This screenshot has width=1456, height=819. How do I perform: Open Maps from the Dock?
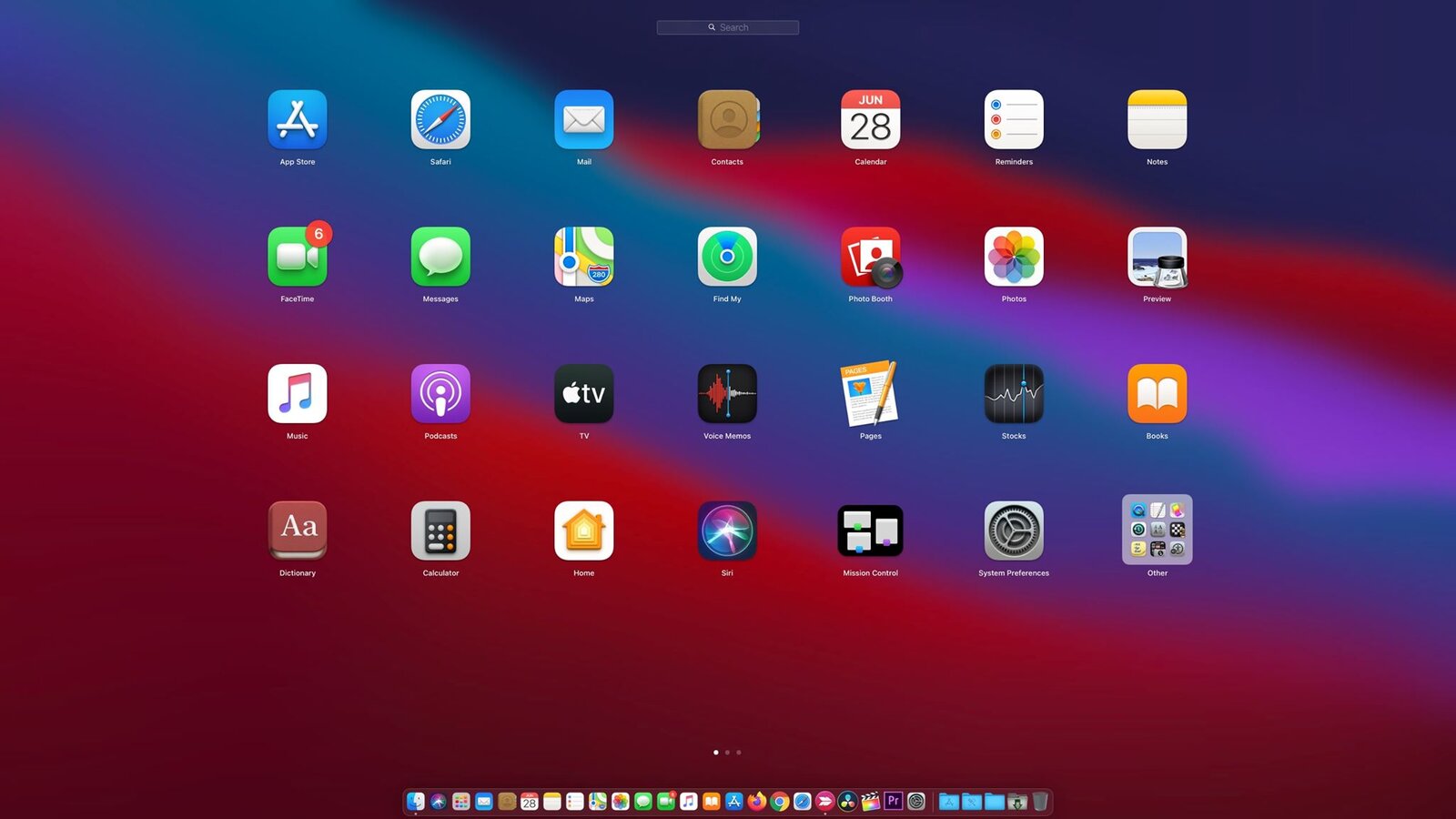[598, 801]
